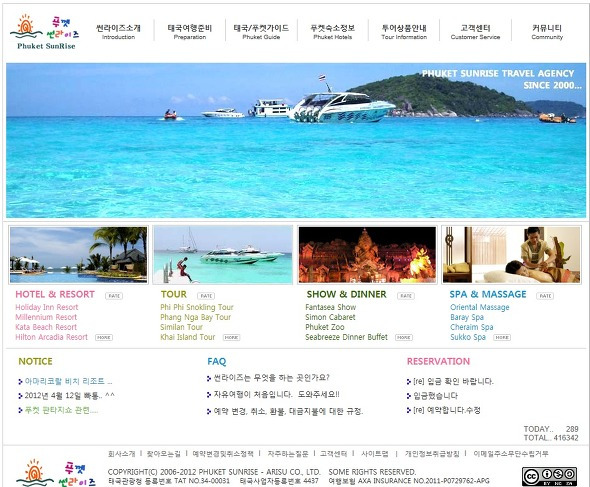
Task: Open Oriental Massage link
Action: 480,307
